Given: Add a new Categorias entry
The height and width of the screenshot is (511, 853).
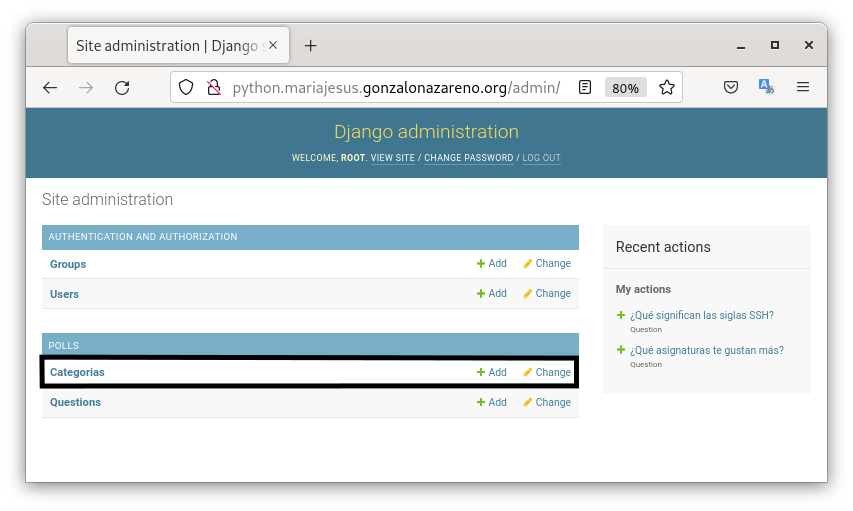Looking at the screenshot, I should point(491,372).
